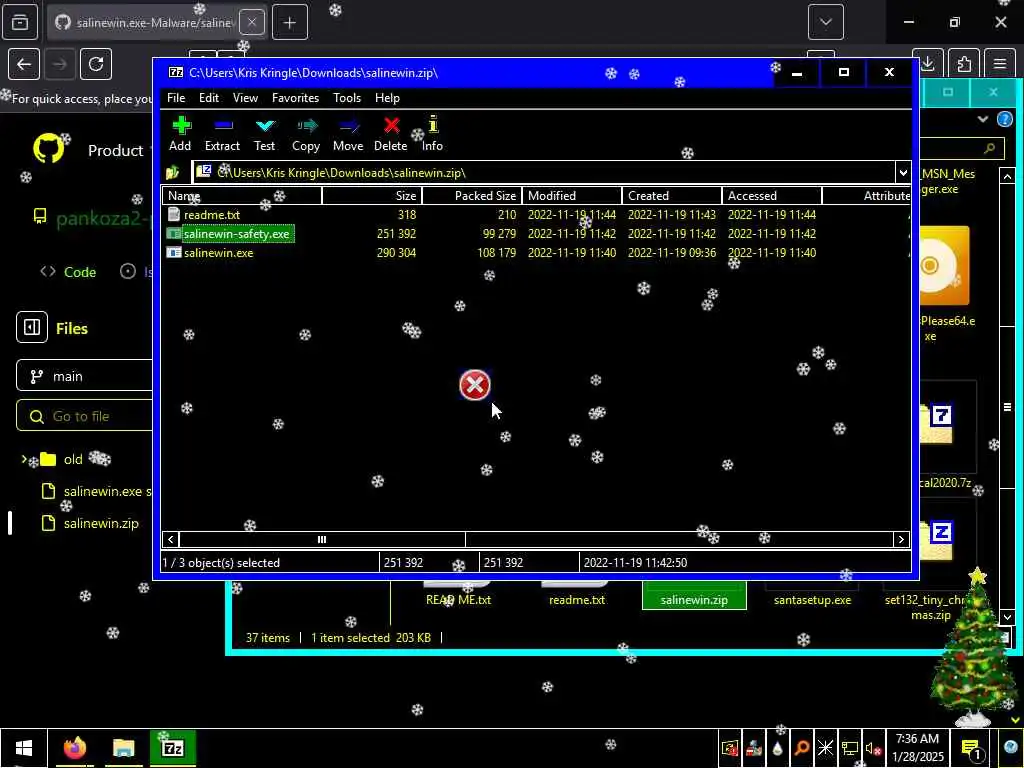This screenshot has width=1024, height=768.
Task: Click the Add toolbar icon in 7-Zip
Action: (x=180, y=134)
